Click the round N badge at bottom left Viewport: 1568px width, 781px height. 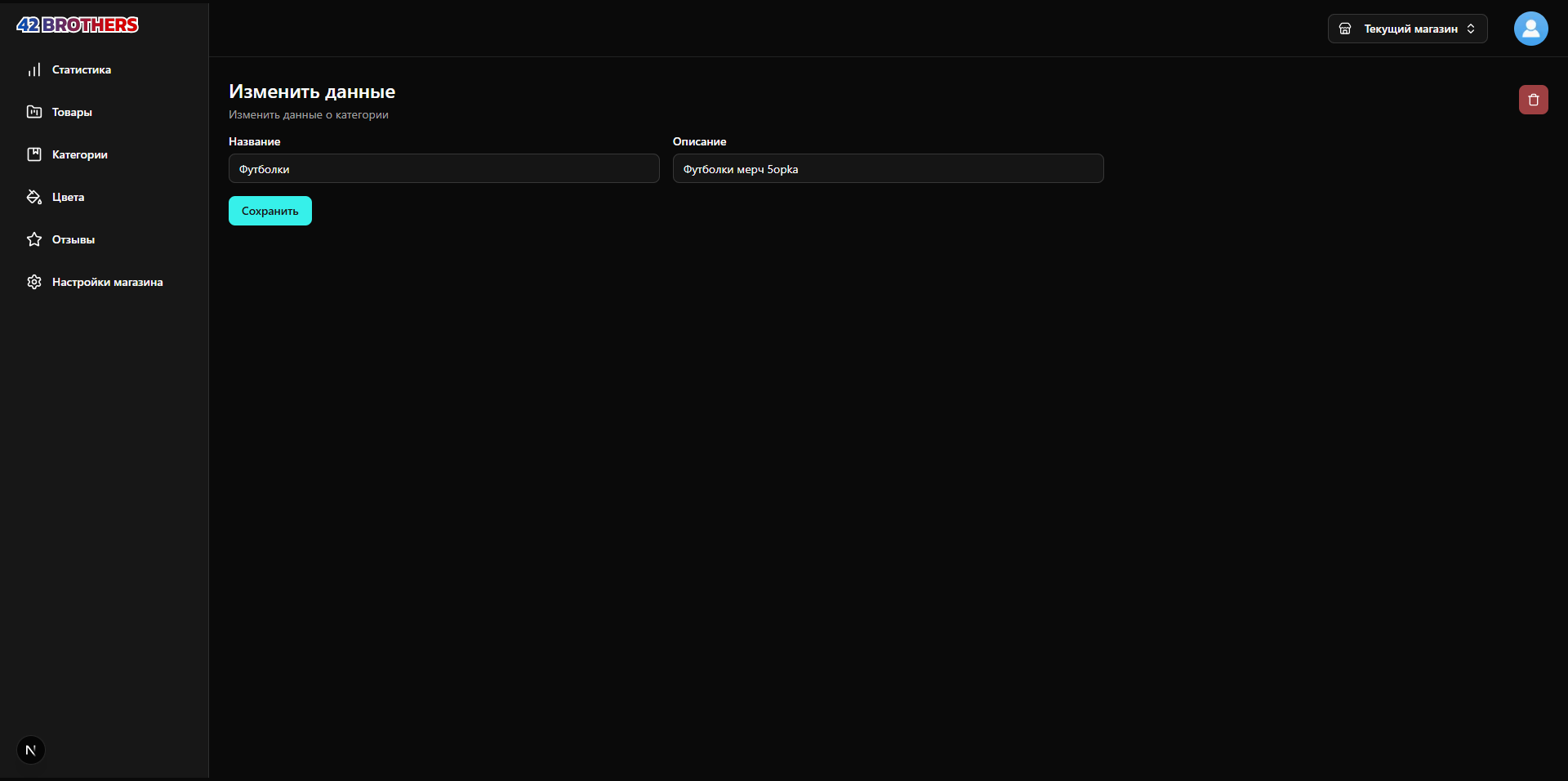click(31, 750)
